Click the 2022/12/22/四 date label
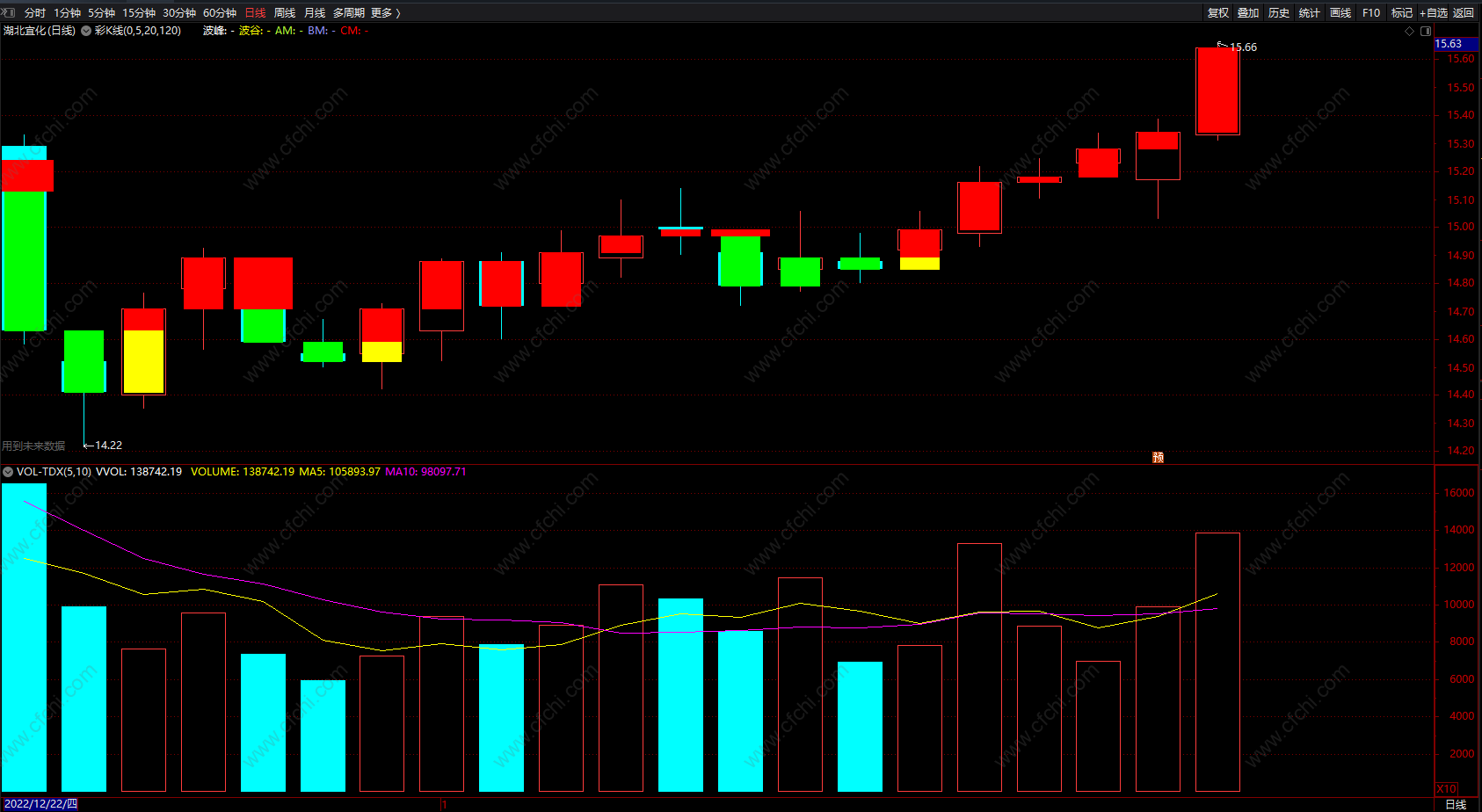Screen dimensions: 1482x812 point(40,804)
